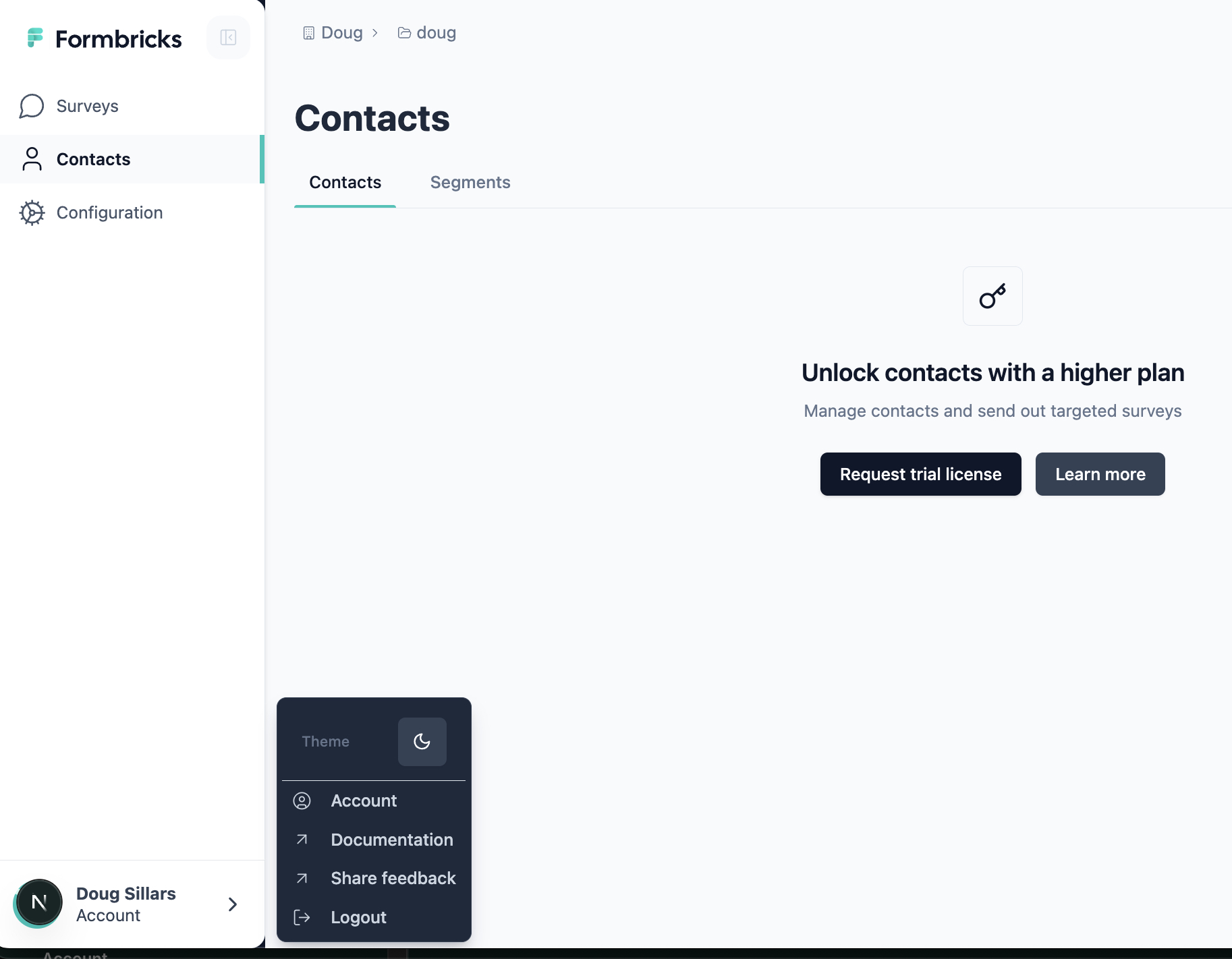Image resolution: width=1232 pixels, height=959 pixels.
Task: Click the key icon above the unlock message
Action: 992,296
